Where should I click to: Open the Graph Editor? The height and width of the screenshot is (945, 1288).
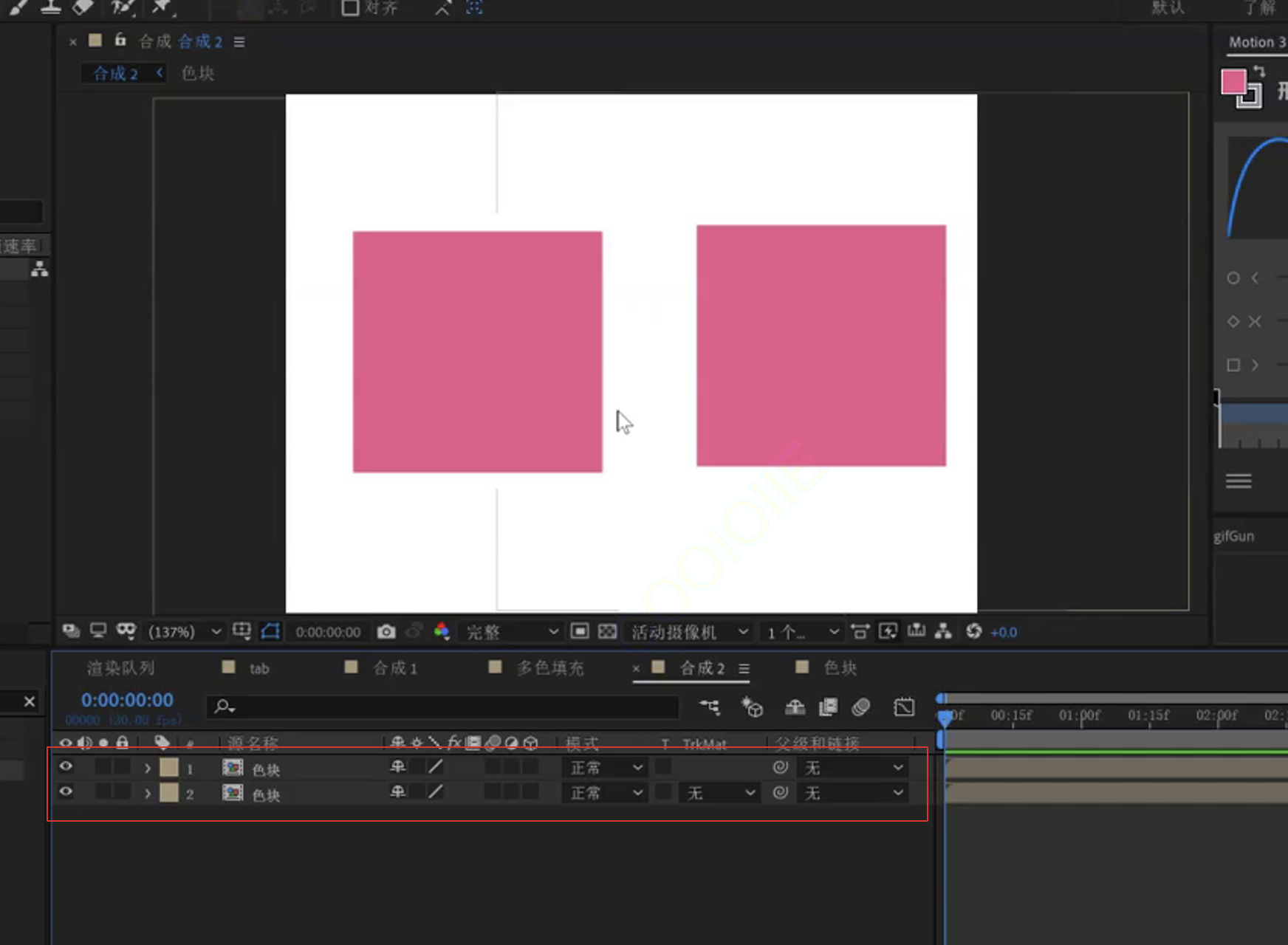[x=904, y=707]
